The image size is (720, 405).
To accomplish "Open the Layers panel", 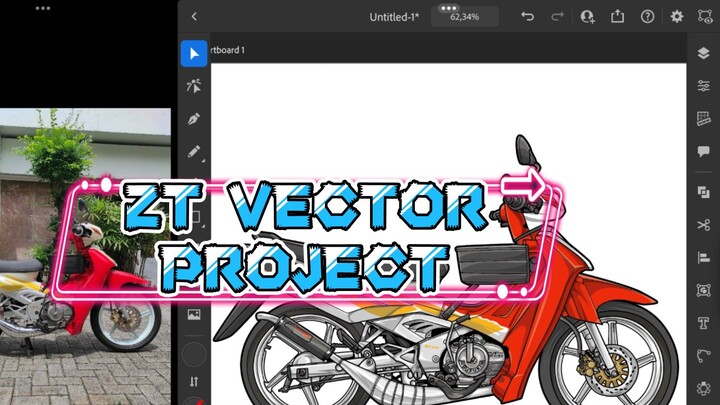I will (x=703, y=53).
